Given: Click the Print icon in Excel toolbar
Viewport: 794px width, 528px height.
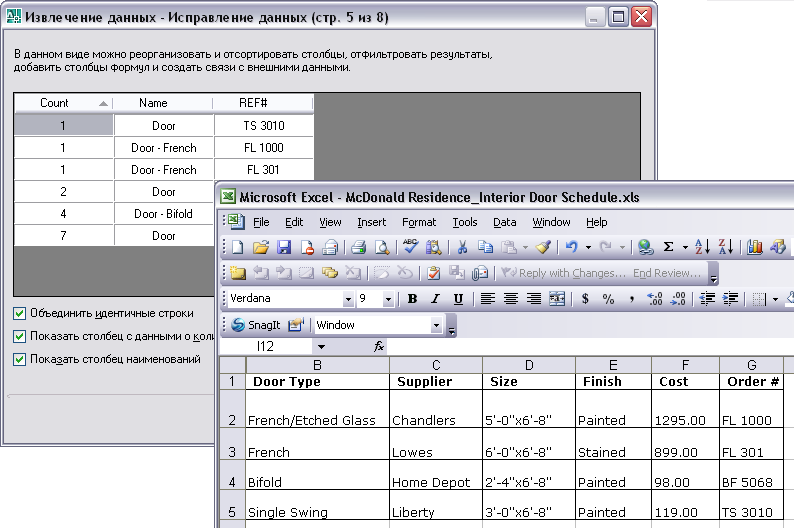Looking at the screenshot, I should coord(359,247).
